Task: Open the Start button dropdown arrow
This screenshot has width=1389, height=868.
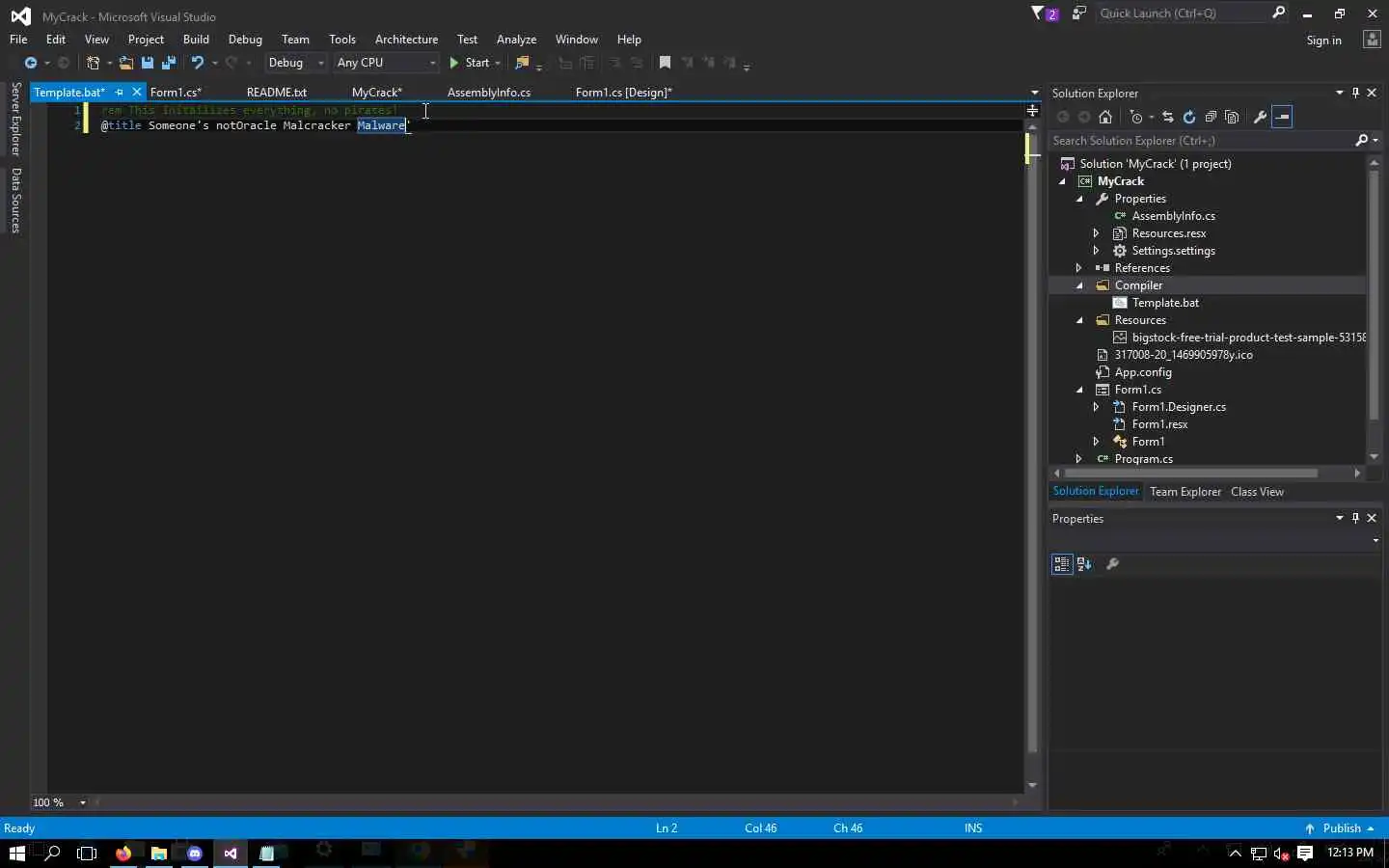Action: point(498,63)
